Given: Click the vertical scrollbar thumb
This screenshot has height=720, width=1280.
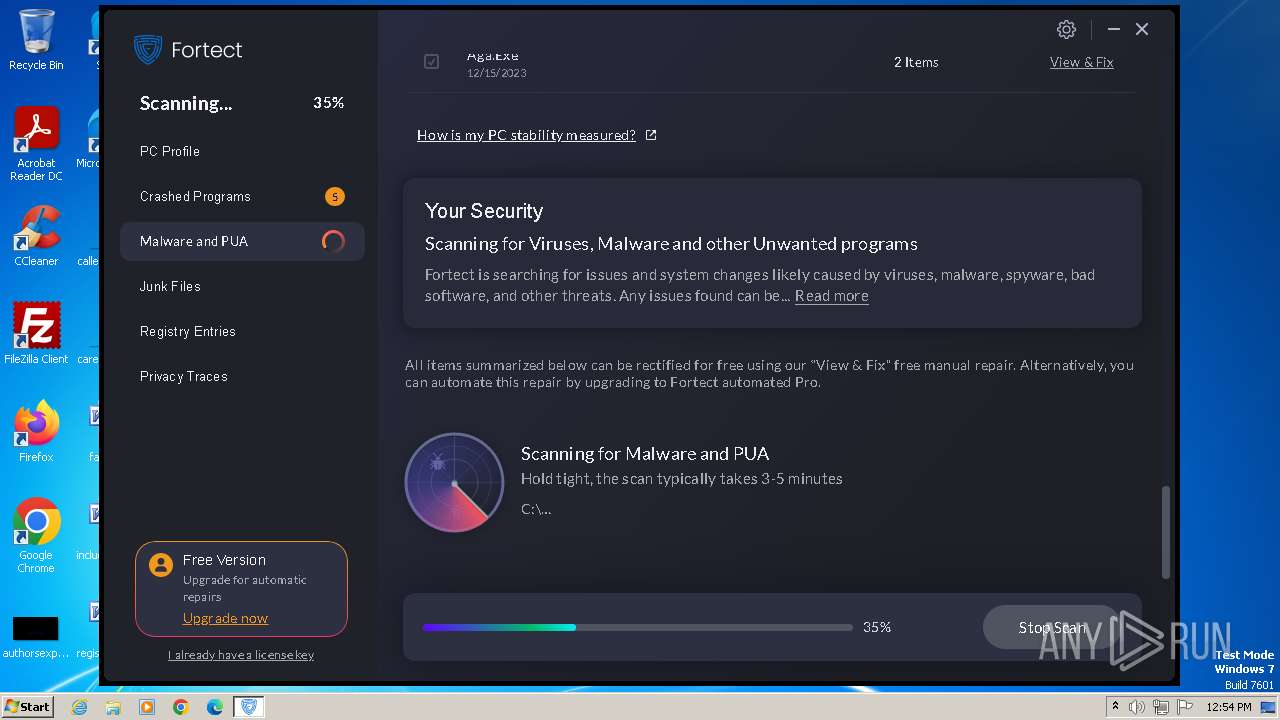Looking at the screenshot, I should [1165, 532].
